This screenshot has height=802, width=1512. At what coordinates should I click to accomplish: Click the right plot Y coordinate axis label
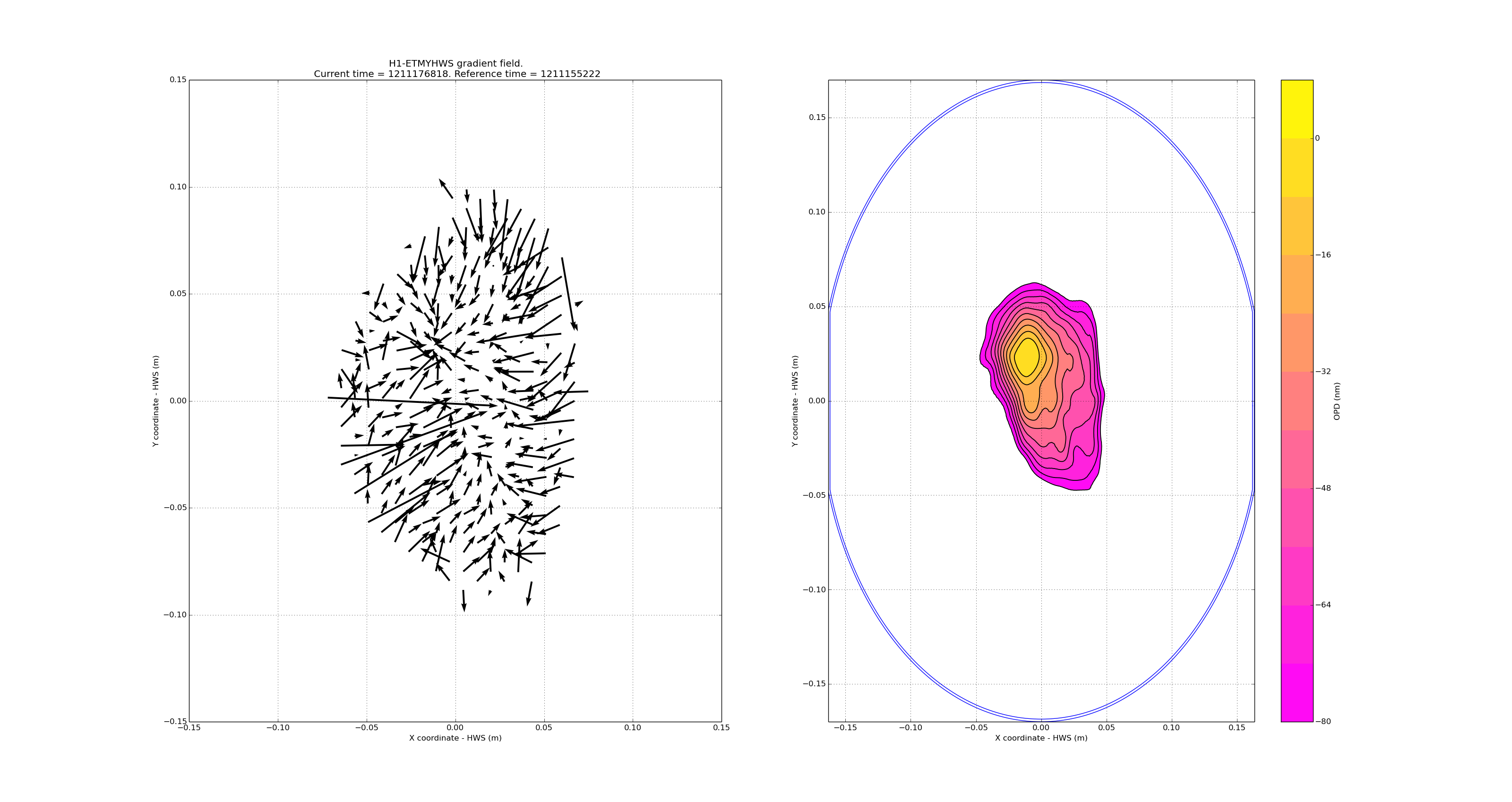point(795,401)
